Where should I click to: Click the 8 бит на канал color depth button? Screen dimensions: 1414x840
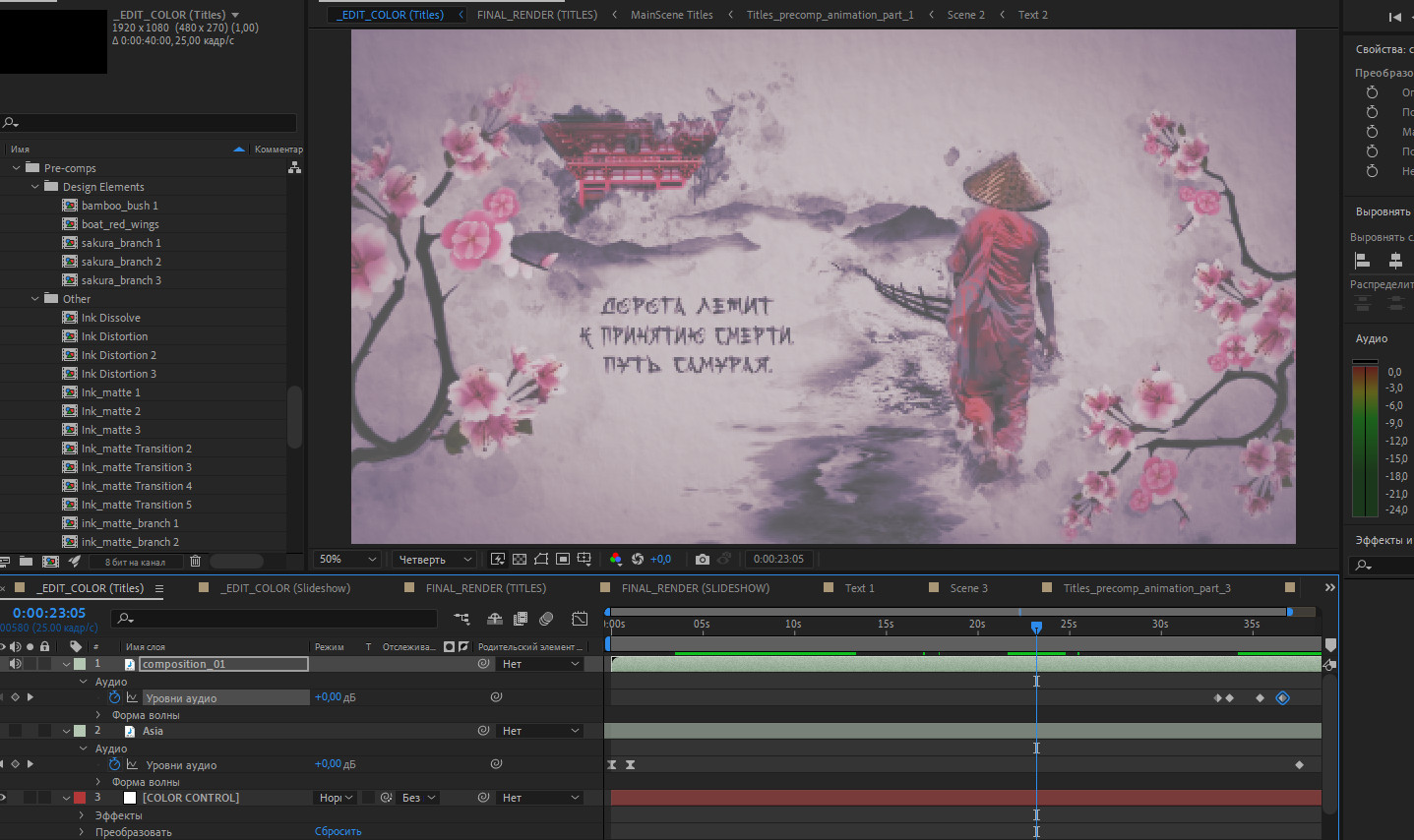[x=135, y=562]
